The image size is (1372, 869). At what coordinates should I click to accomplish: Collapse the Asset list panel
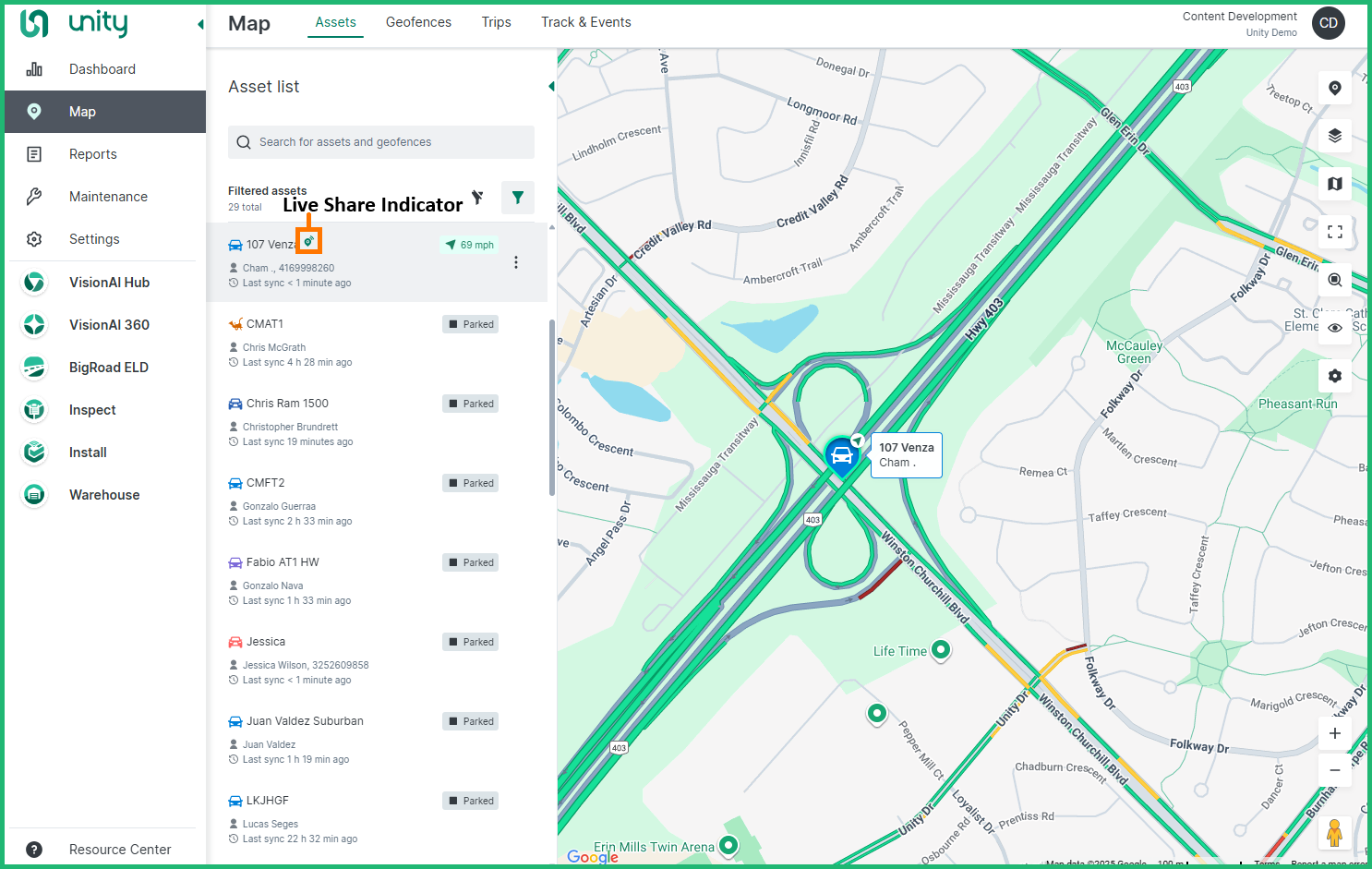[x=551, y=87]
